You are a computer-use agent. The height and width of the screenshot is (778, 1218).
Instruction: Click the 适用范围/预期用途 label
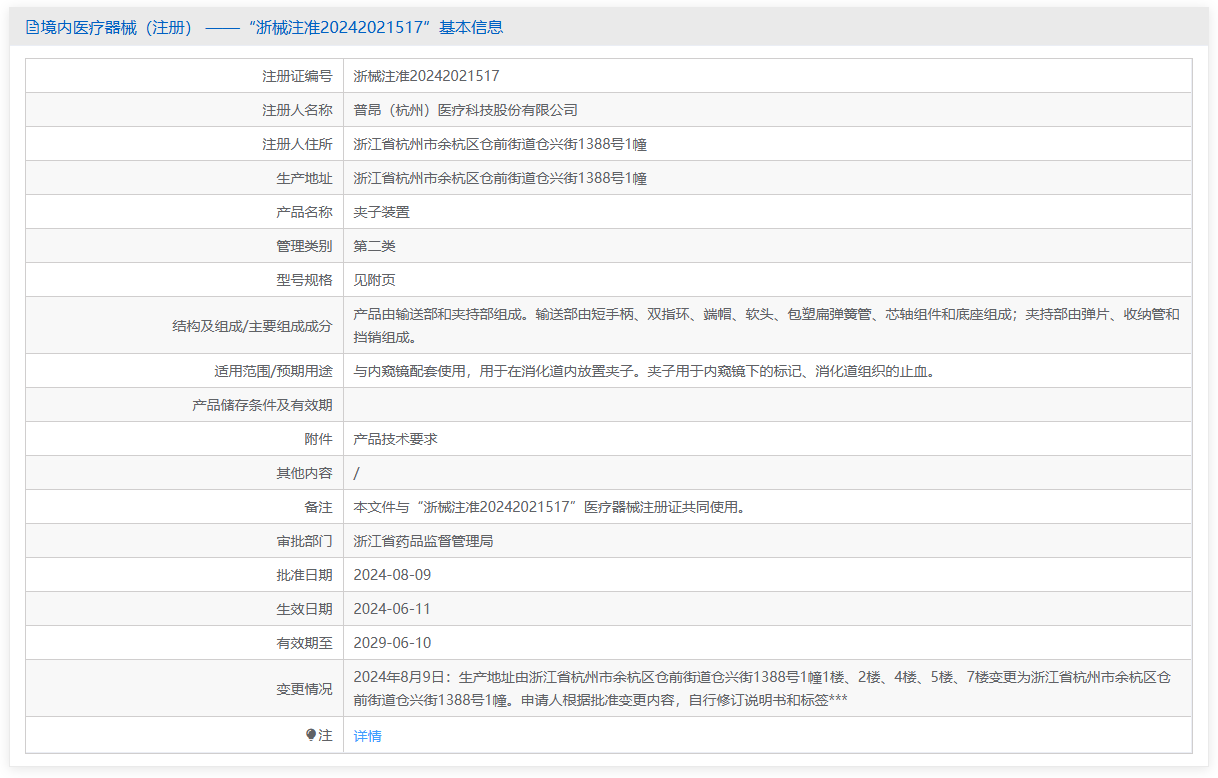pos(273,371)
